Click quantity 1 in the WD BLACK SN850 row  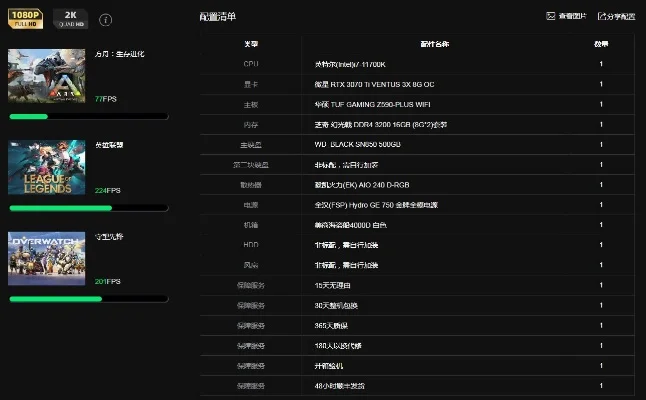point(601,145)
